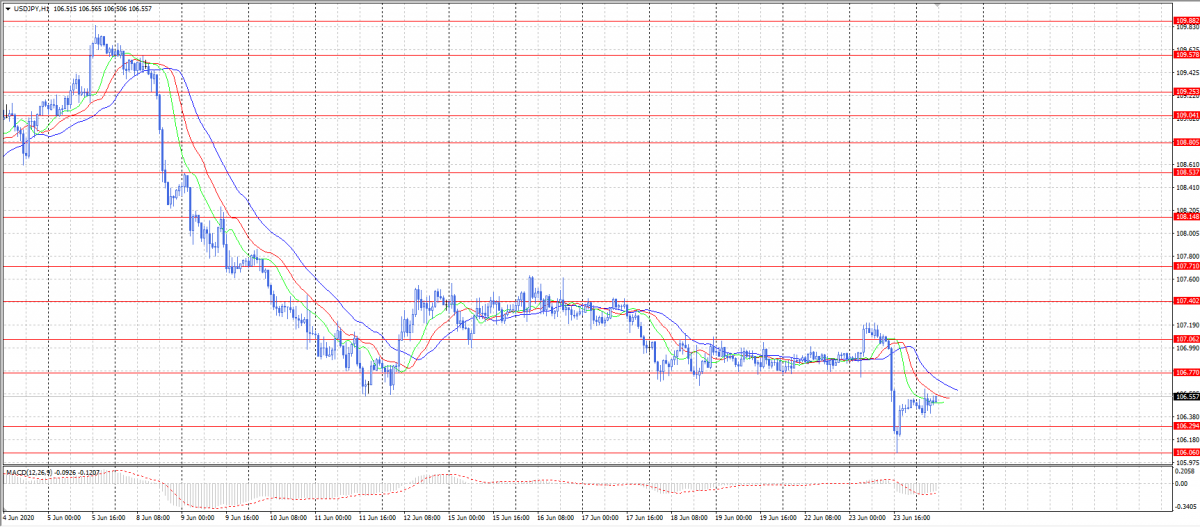The height and width of the screenshot is (527, 1200).
Task: Click the current price label 106.557
Action: pos(1186,396)
